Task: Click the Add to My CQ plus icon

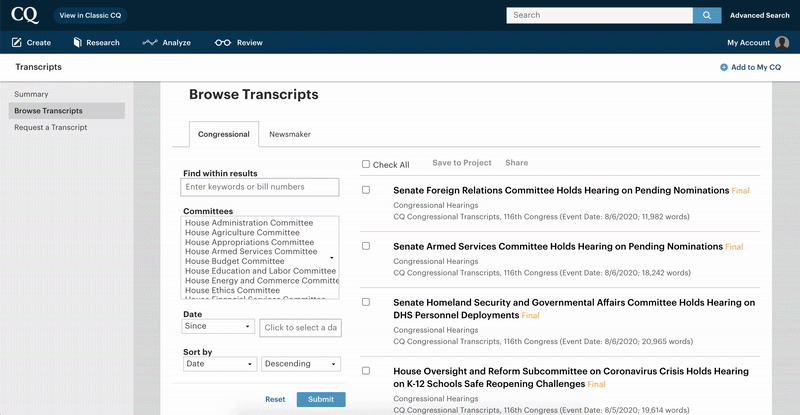Action: (724, 67)
